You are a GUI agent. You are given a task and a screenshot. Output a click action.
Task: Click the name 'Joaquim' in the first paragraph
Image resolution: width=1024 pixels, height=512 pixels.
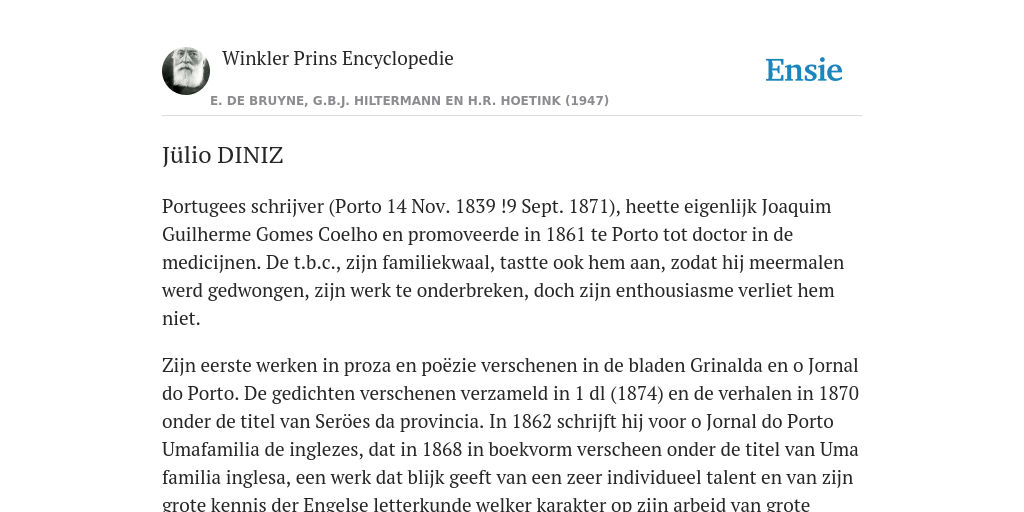click(797, 206)
